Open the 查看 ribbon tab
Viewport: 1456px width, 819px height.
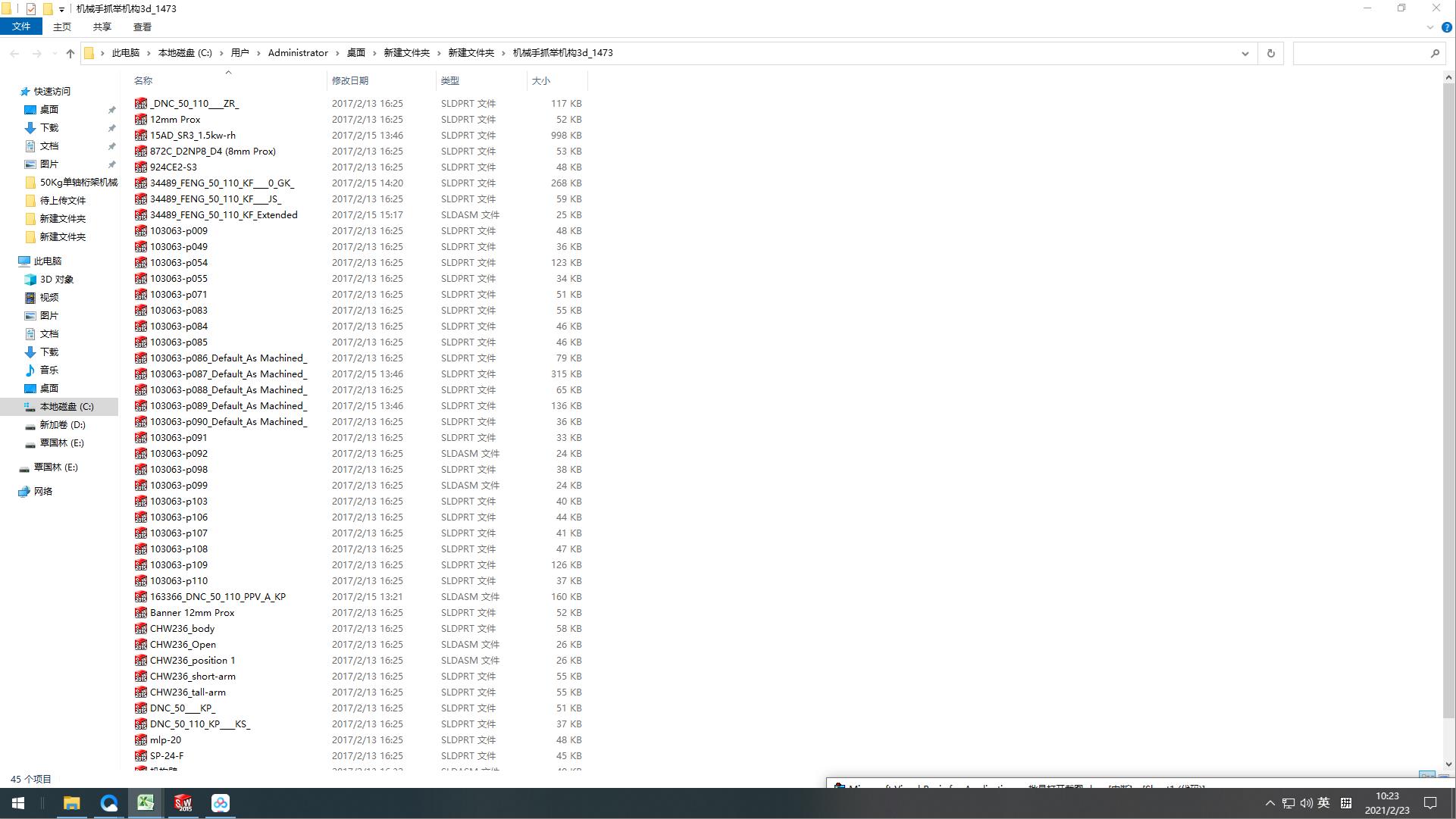pyautogui.click(x=142, y=27)
